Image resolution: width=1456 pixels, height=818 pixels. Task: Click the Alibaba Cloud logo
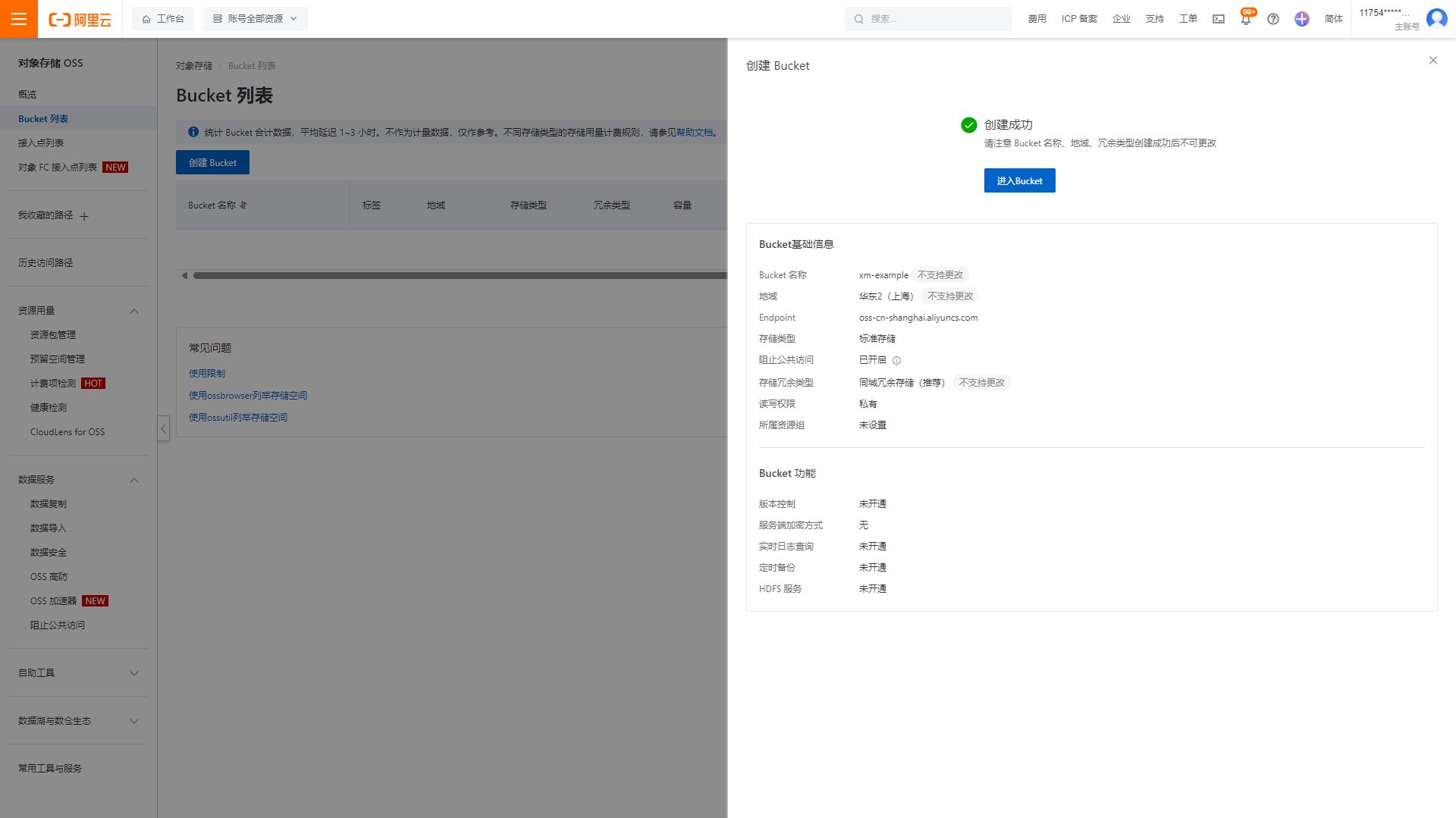[80, 20]
